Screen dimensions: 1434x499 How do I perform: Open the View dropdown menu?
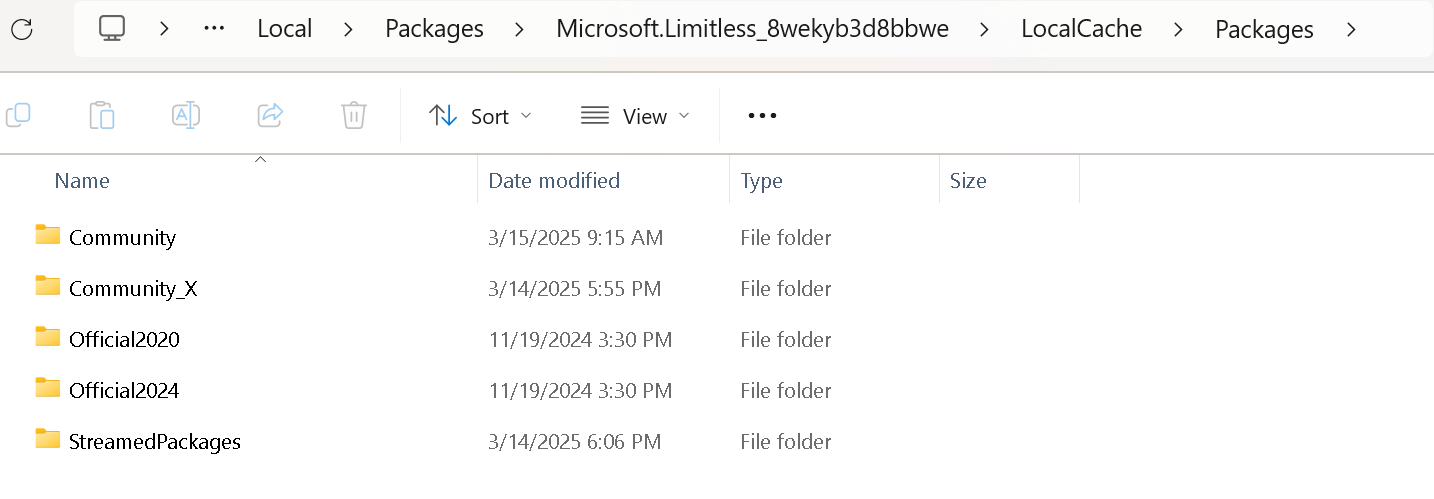(x=636, y=116)
